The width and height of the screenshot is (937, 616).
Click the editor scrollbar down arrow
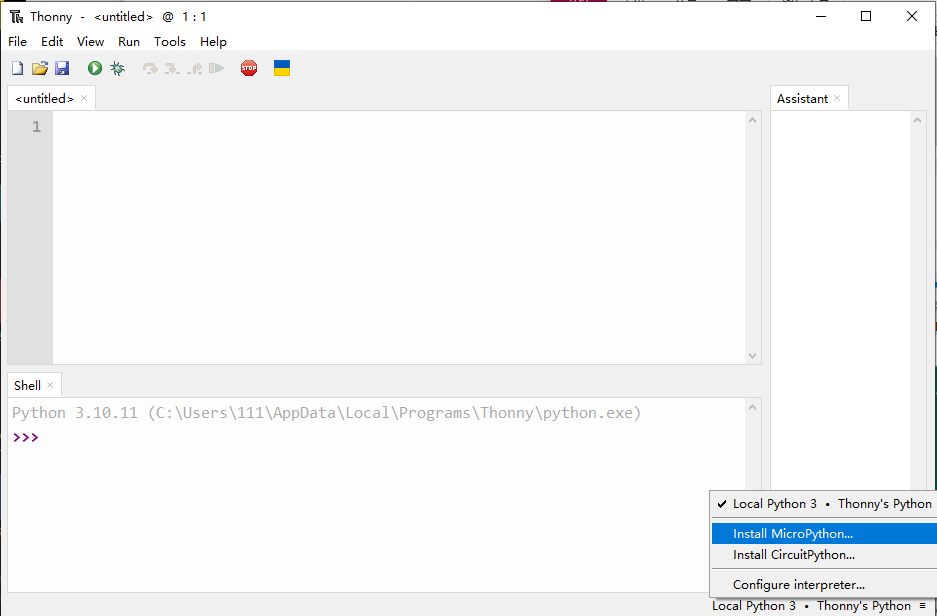point(752,355)
